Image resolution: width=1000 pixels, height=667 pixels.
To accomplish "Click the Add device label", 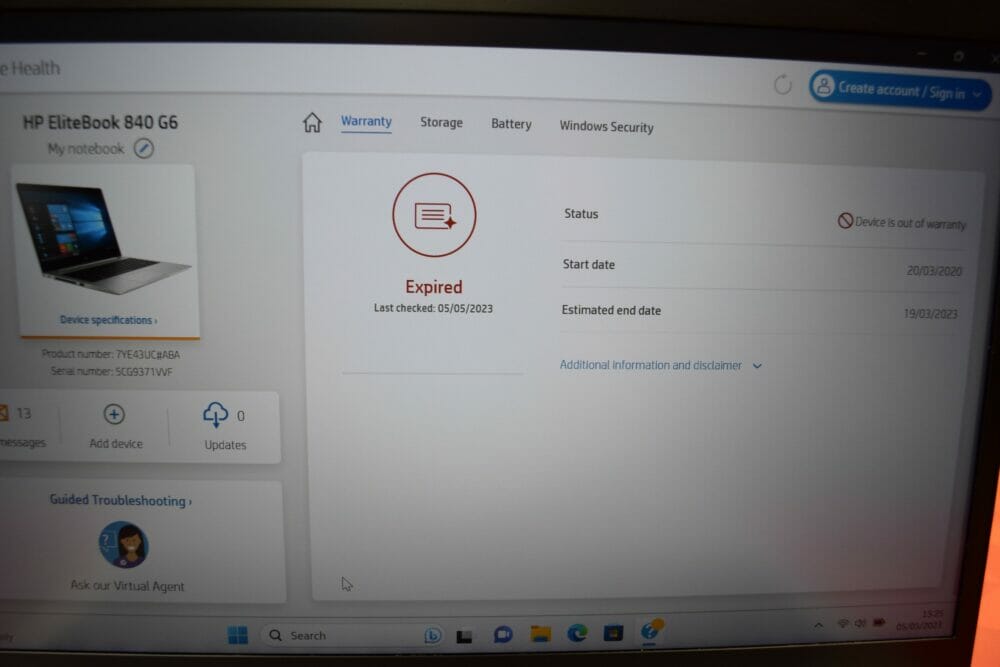I will tap(116, 444).
